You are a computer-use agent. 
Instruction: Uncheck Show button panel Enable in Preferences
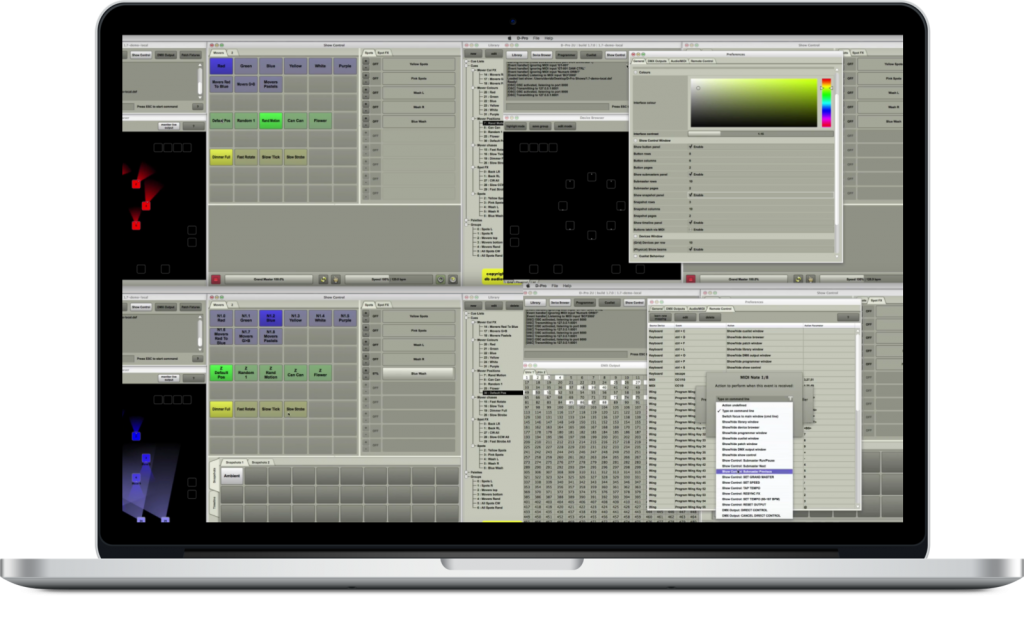pos(691,147)
